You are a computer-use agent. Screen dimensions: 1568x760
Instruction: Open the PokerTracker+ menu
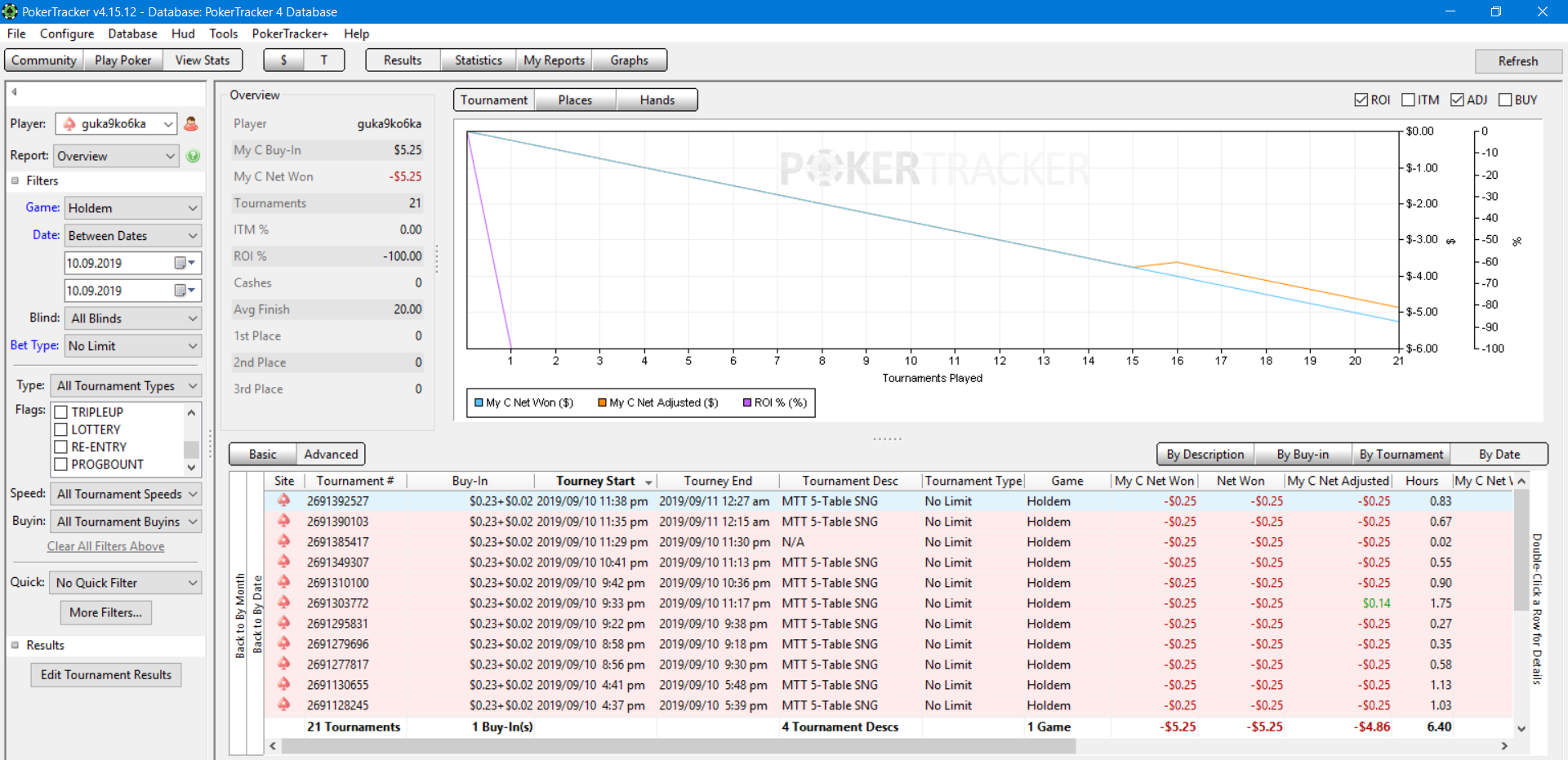[x=290, y=33]
